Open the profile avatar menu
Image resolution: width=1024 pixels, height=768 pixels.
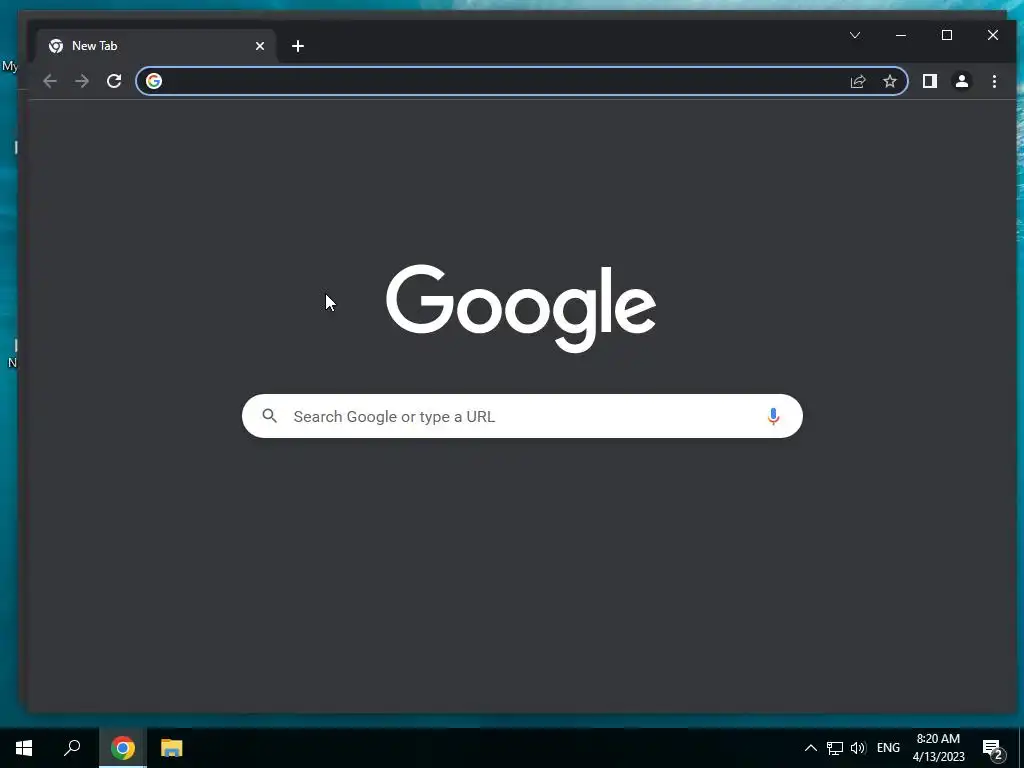click(962, 81)
